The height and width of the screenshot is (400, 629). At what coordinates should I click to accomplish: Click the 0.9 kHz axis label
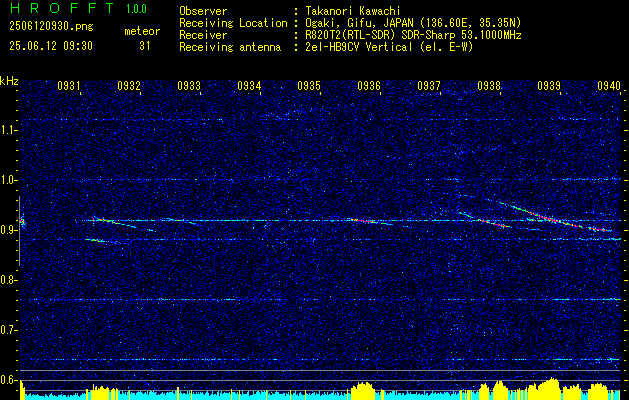click(x=8, y=230)
